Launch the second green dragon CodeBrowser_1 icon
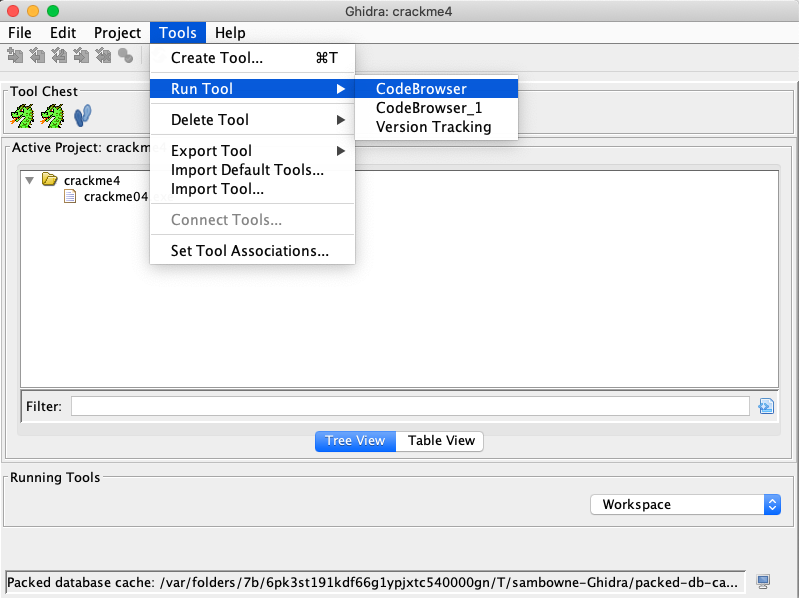 point(52,116)
